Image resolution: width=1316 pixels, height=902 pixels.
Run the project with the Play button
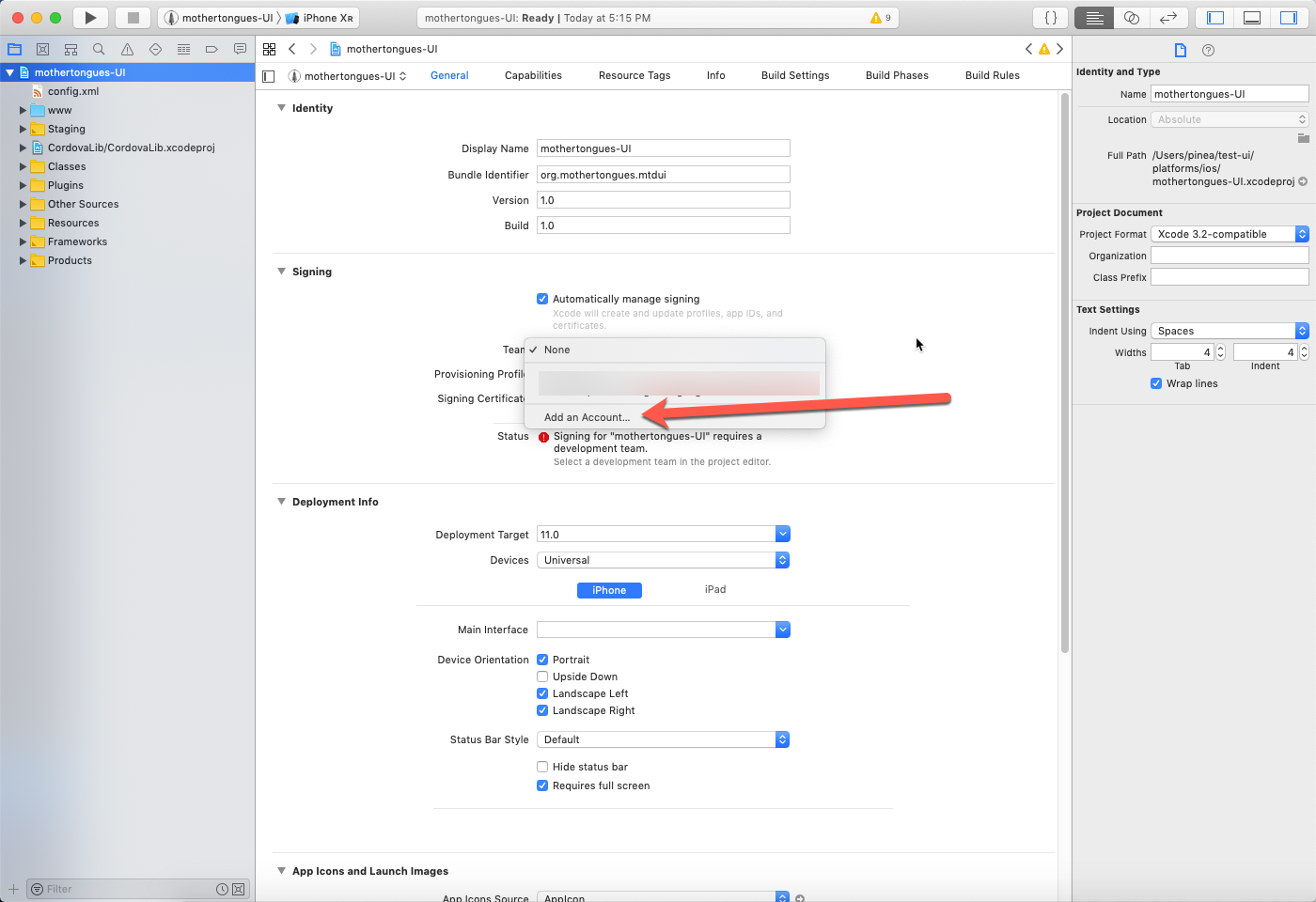click(90, 18)
